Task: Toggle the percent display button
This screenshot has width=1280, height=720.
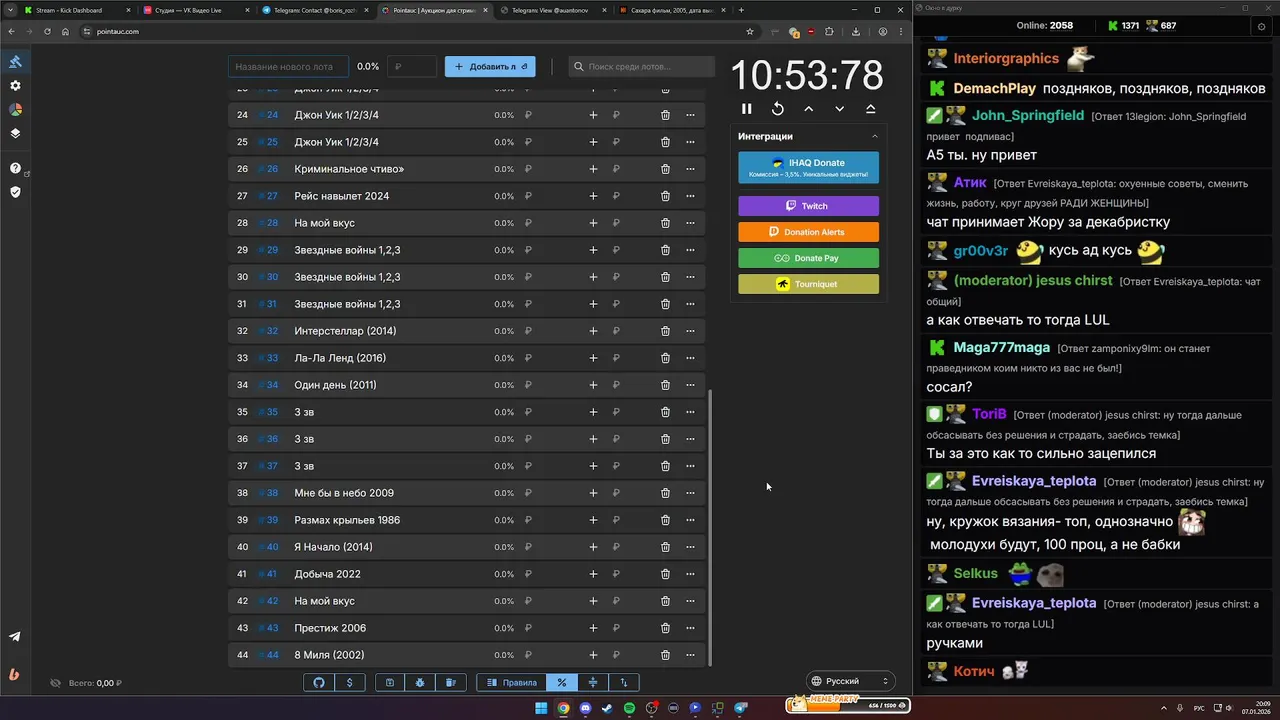Action: click(562, 682)
